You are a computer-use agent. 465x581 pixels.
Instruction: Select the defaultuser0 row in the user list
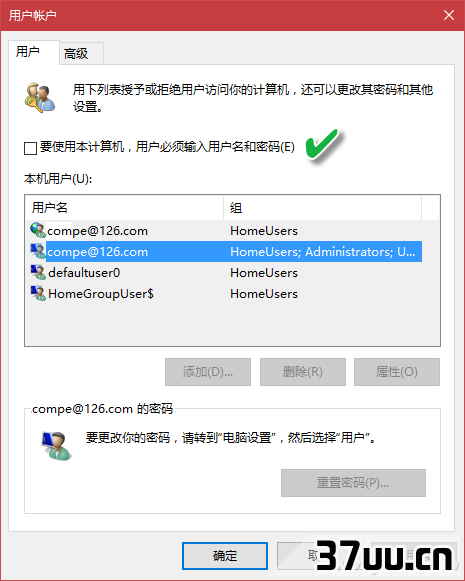coord(226,273)
